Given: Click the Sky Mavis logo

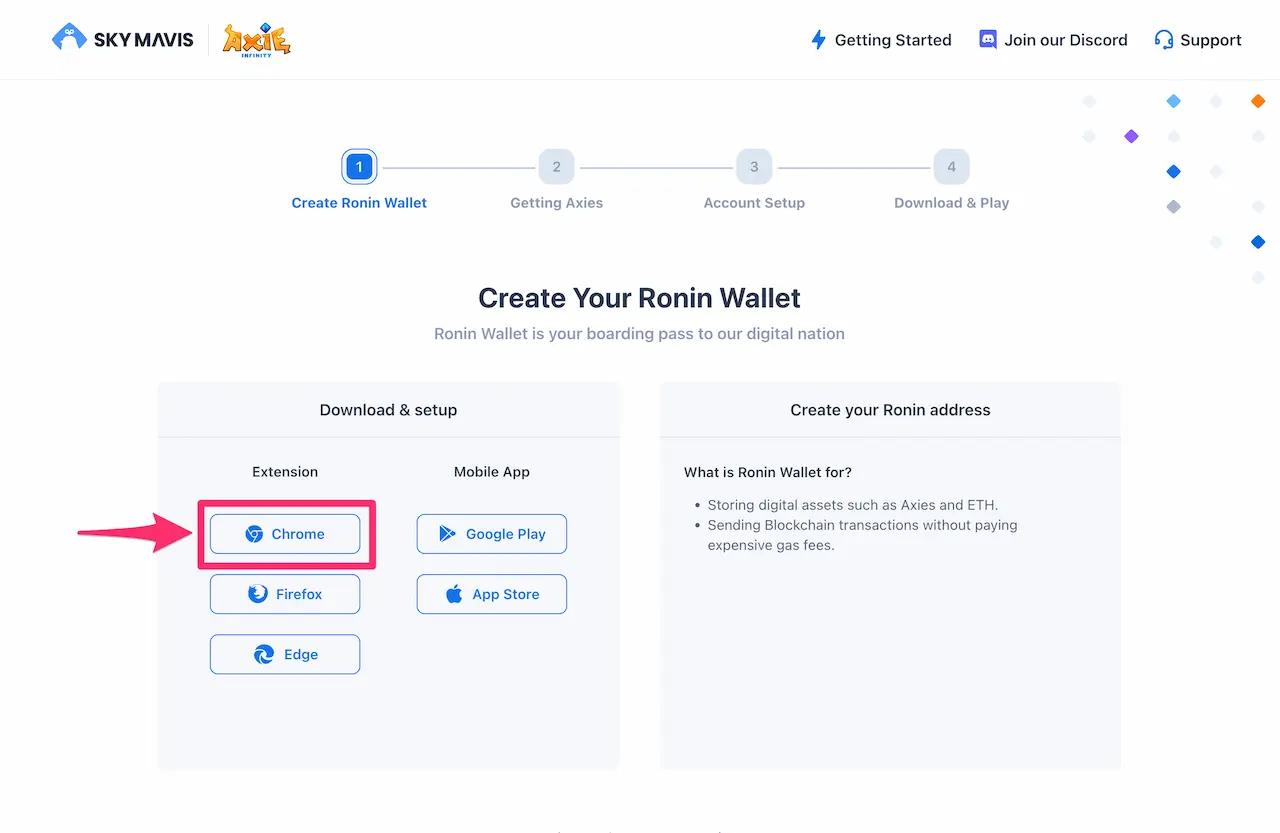Looking at the screenshot, I should [x=122, y=39].
